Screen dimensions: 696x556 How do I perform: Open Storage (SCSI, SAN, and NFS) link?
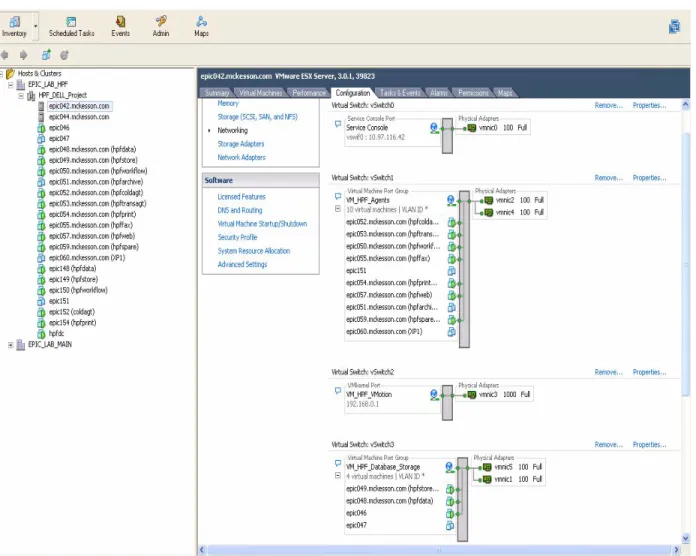tap(257, 117)
